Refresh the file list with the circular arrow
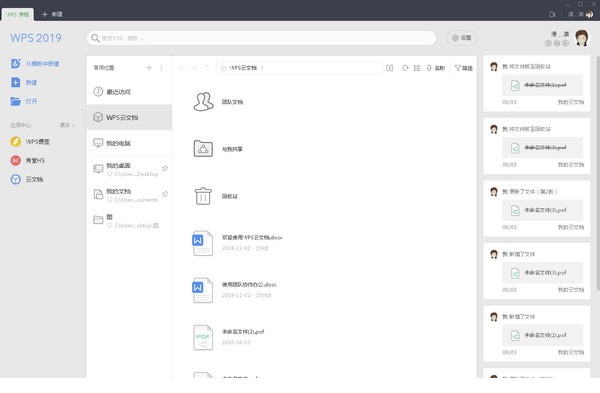 [x=405, y=68]
